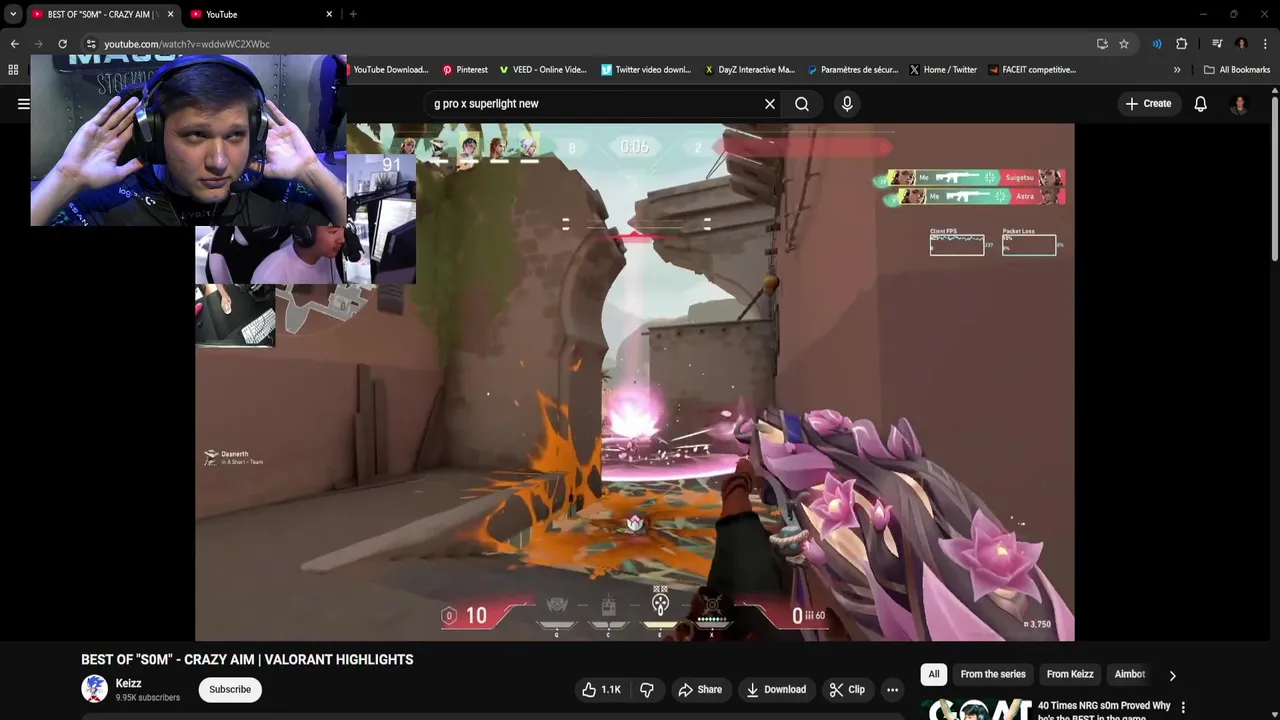Open the 'Twitter video downl...' bookmark
The height and width of the screenshot is (720, 1280).
point(646,70)
